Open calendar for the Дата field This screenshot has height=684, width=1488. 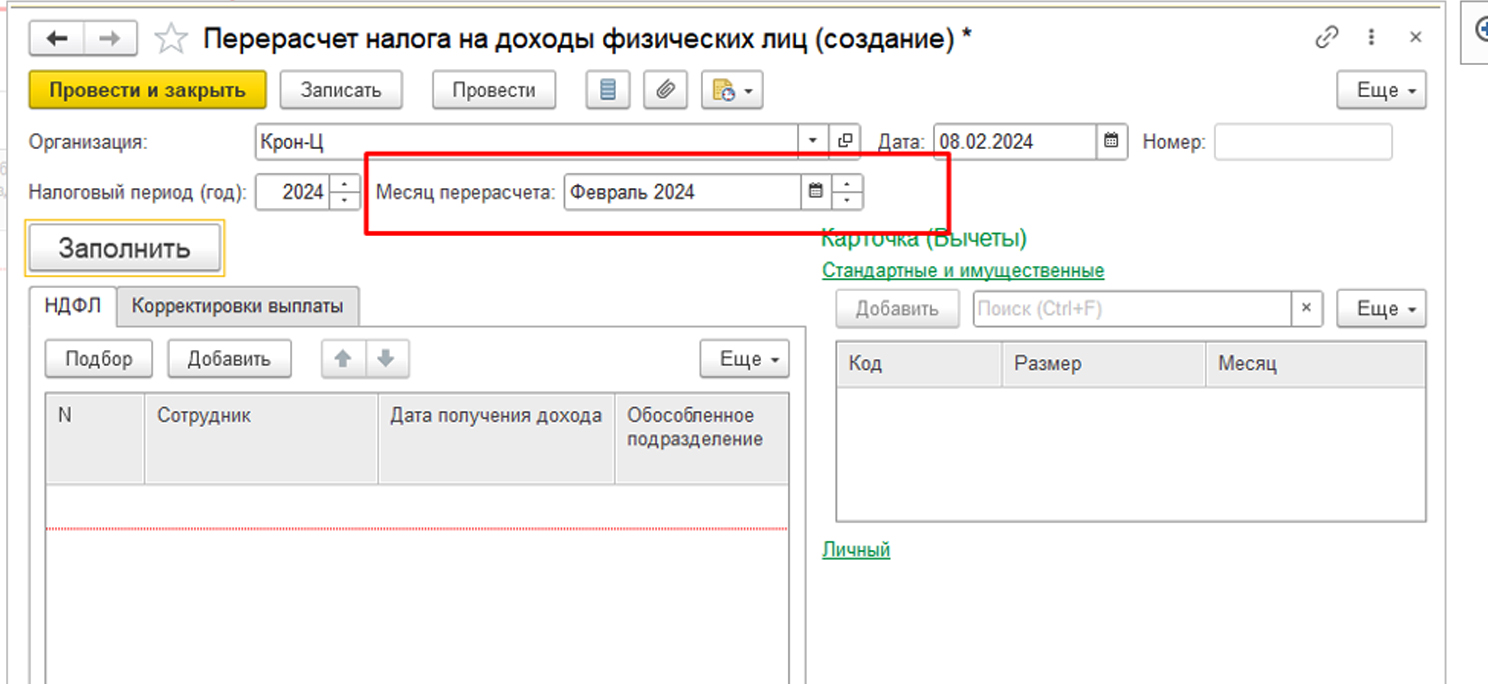click(1111, 141)
